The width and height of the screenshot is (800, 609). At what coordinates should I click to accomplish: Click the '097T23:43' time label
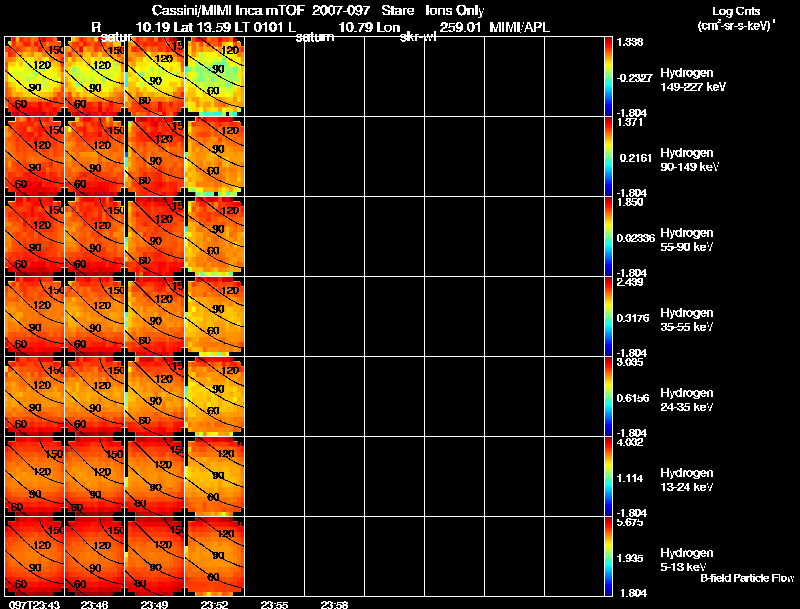click(34, 605)
